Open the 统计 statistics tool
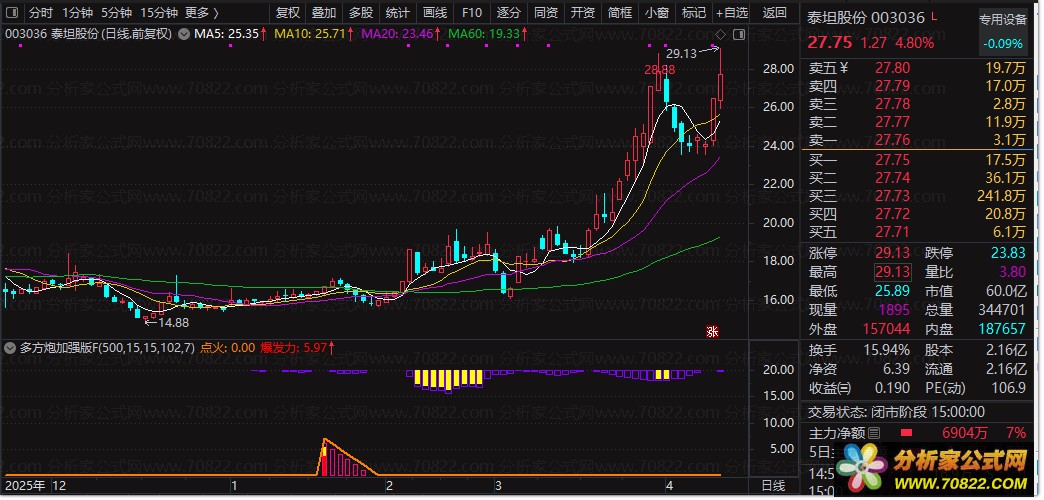Image resolution: width=1044 pixels, height=500 pixels. [x=397, y=13]
